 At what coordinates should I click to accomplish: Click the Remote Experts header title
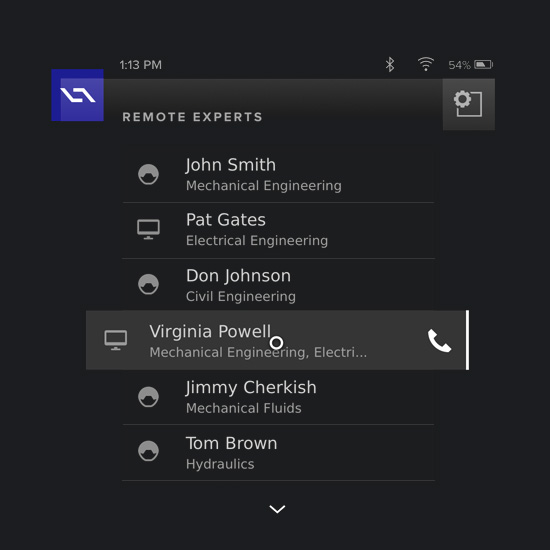(192, 117)
